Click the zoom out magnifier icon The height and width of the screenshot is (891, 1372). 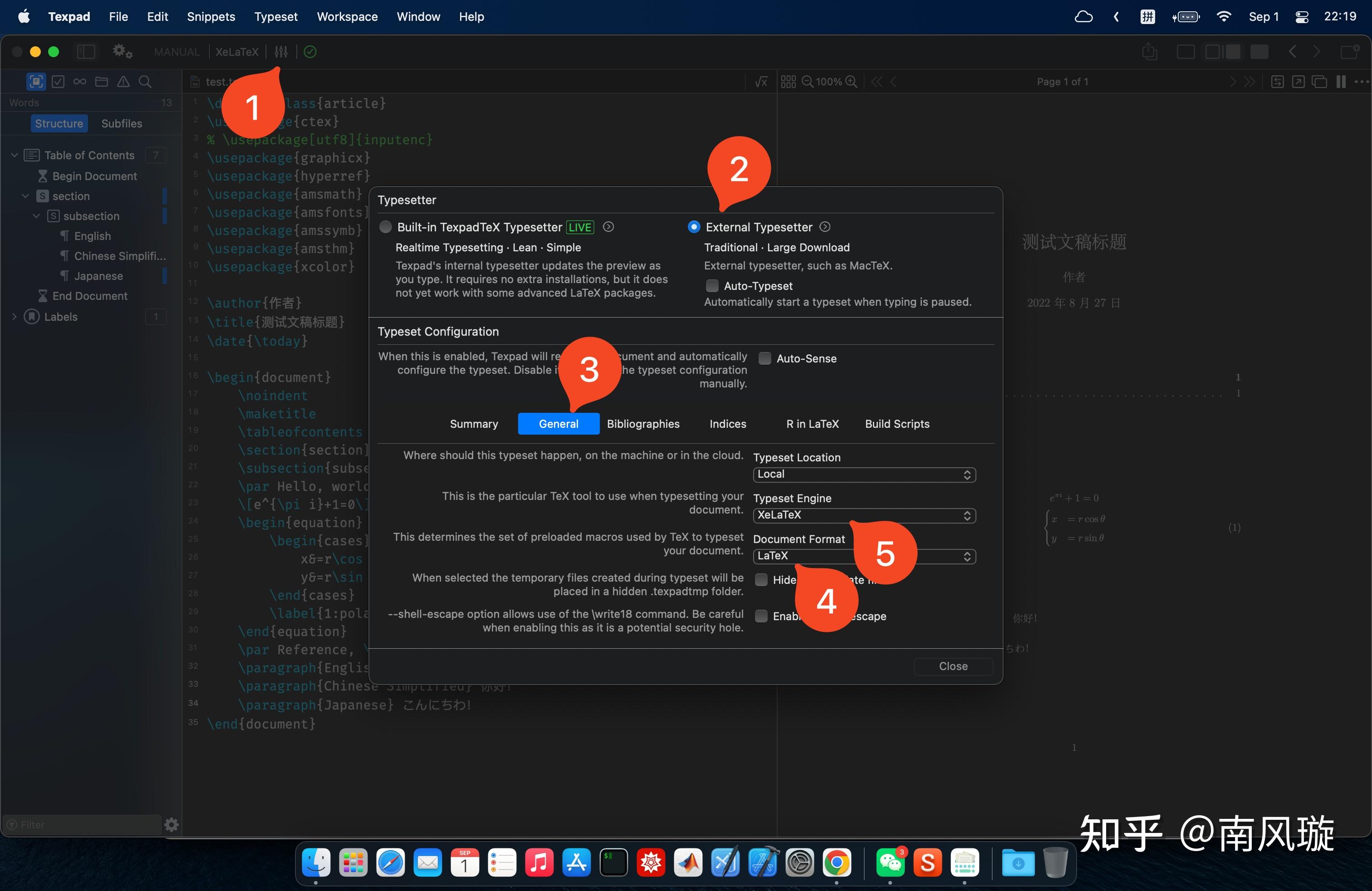808,82
